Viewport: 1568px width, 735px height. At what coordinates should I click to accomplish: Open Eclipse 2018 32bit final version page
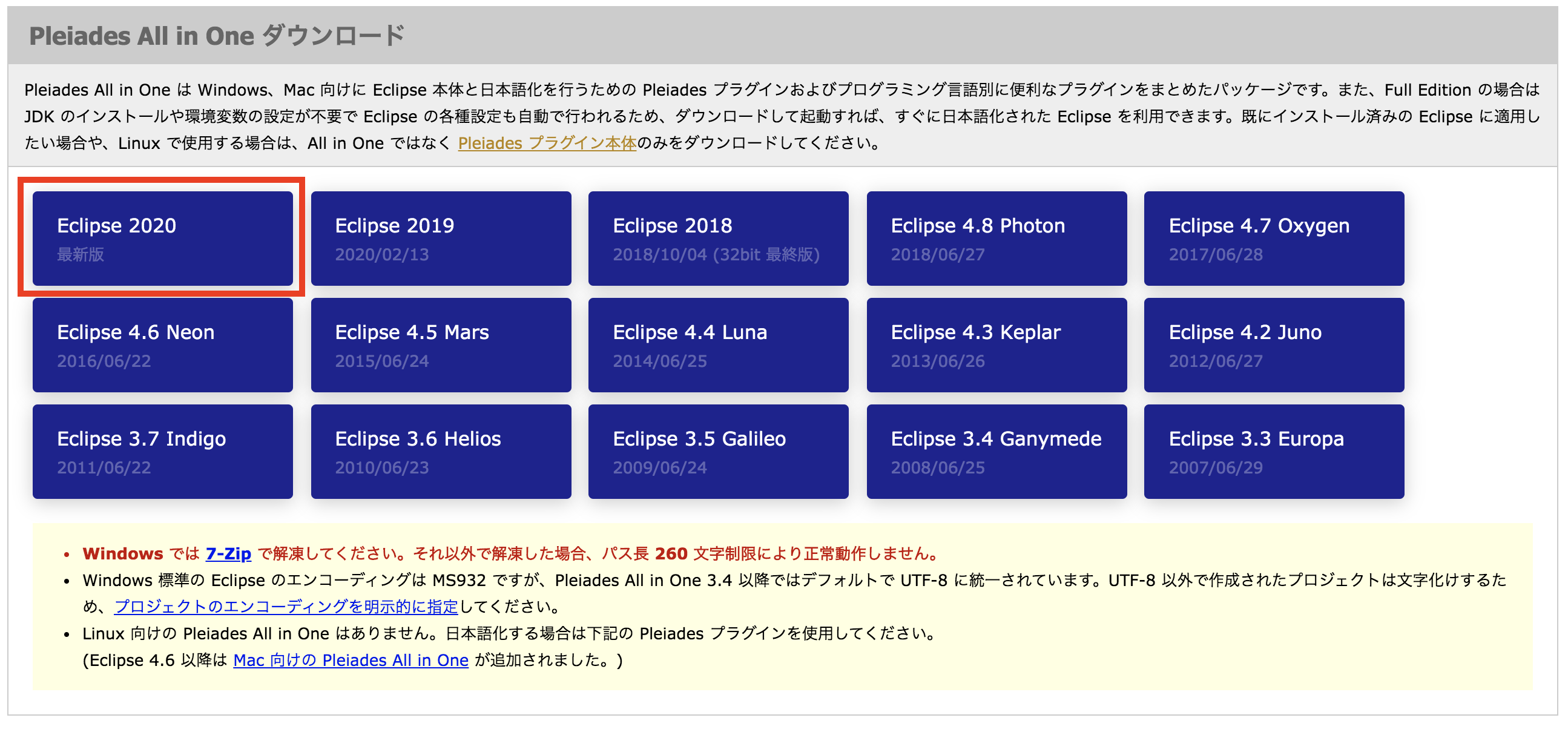click(718, 237)
